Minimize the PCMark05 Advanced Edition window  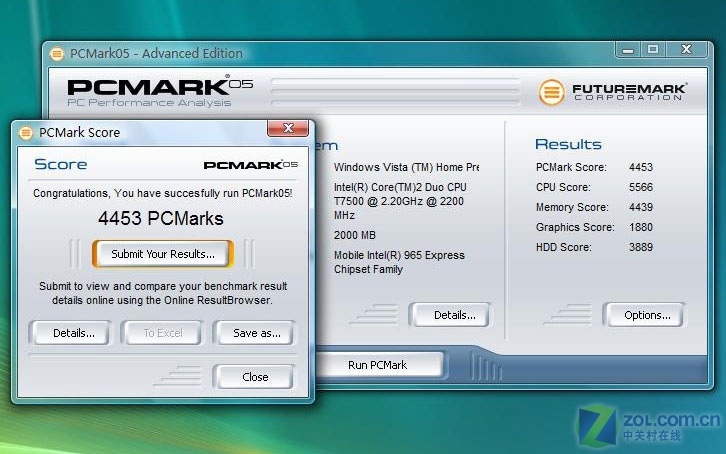click(628, 50)
